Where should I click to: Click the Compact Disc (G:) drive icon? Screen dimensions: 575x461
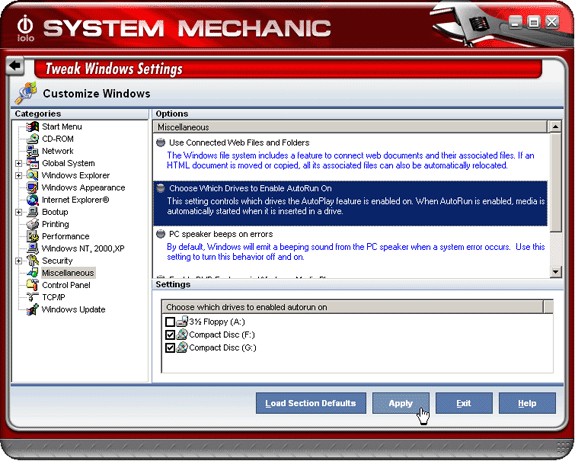click(x=182, y=347)
